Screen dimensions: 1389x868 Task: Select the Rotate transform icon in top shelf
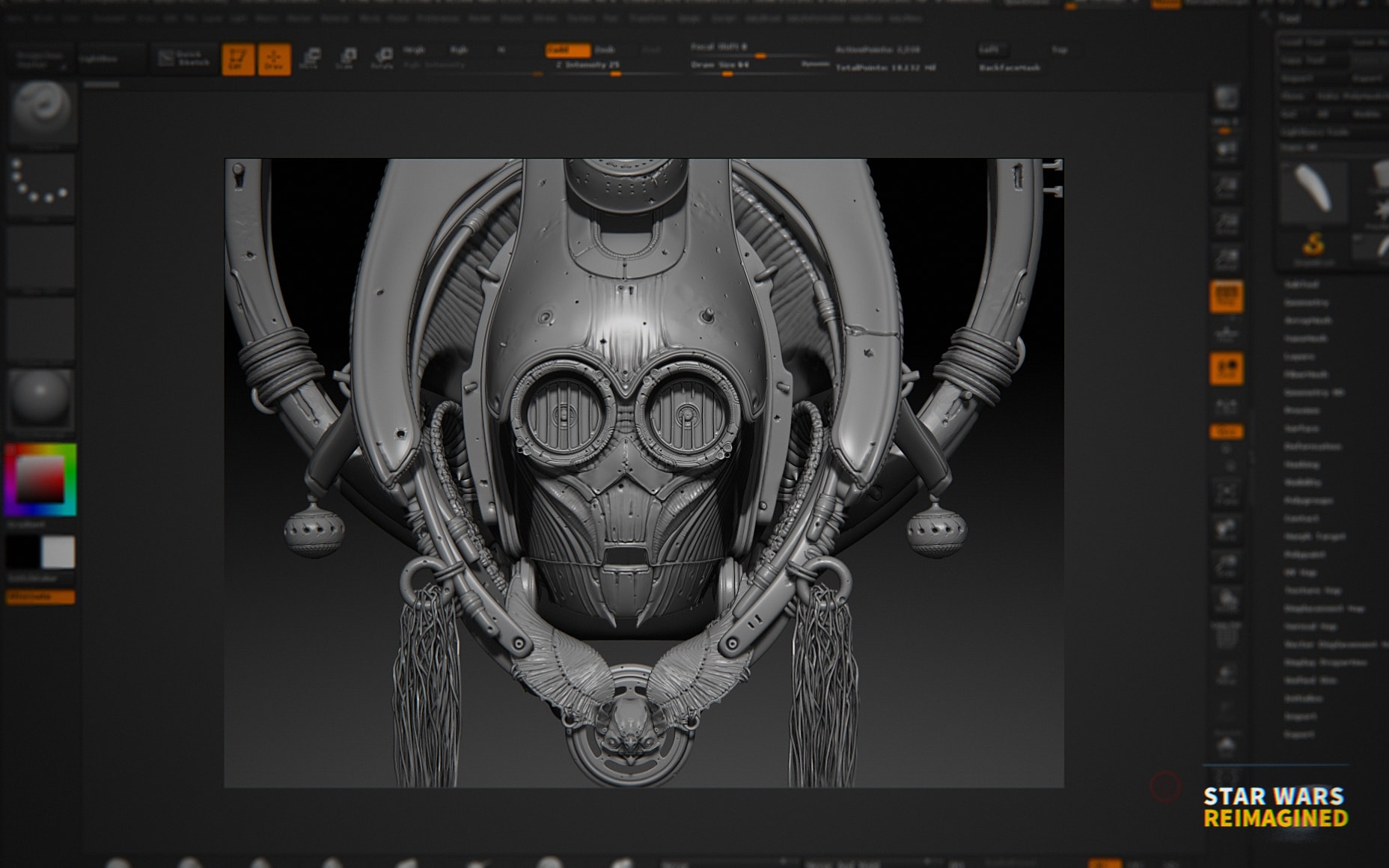[x=382, y=58]
